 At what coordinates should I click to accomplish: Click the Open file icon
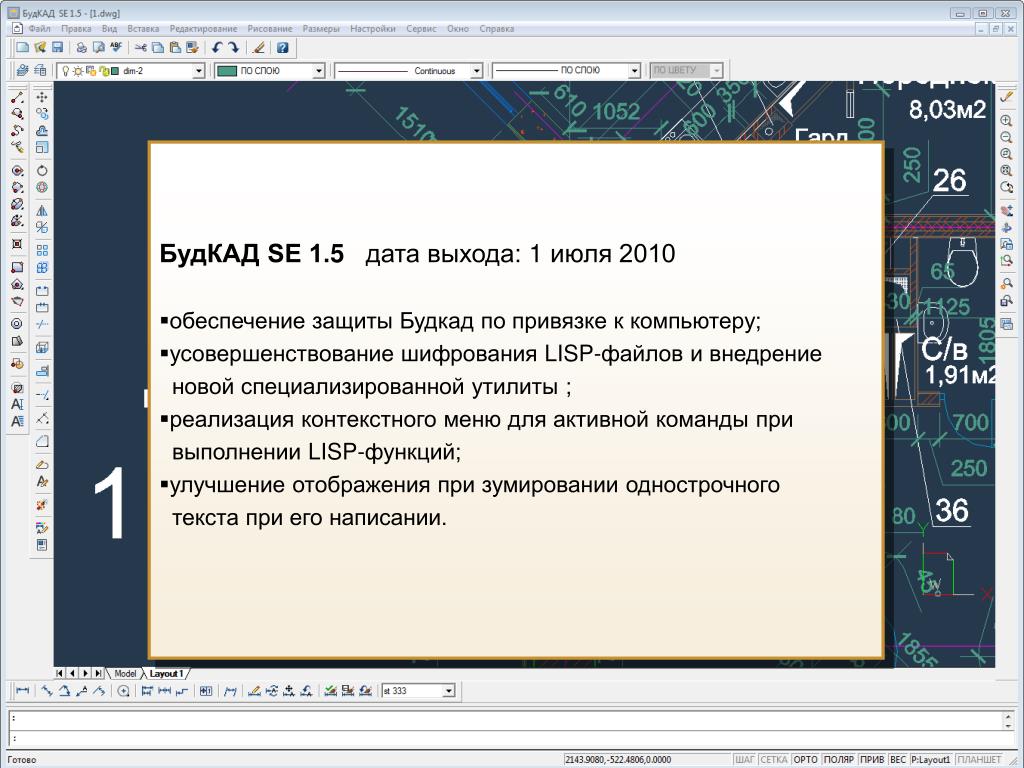40,48
